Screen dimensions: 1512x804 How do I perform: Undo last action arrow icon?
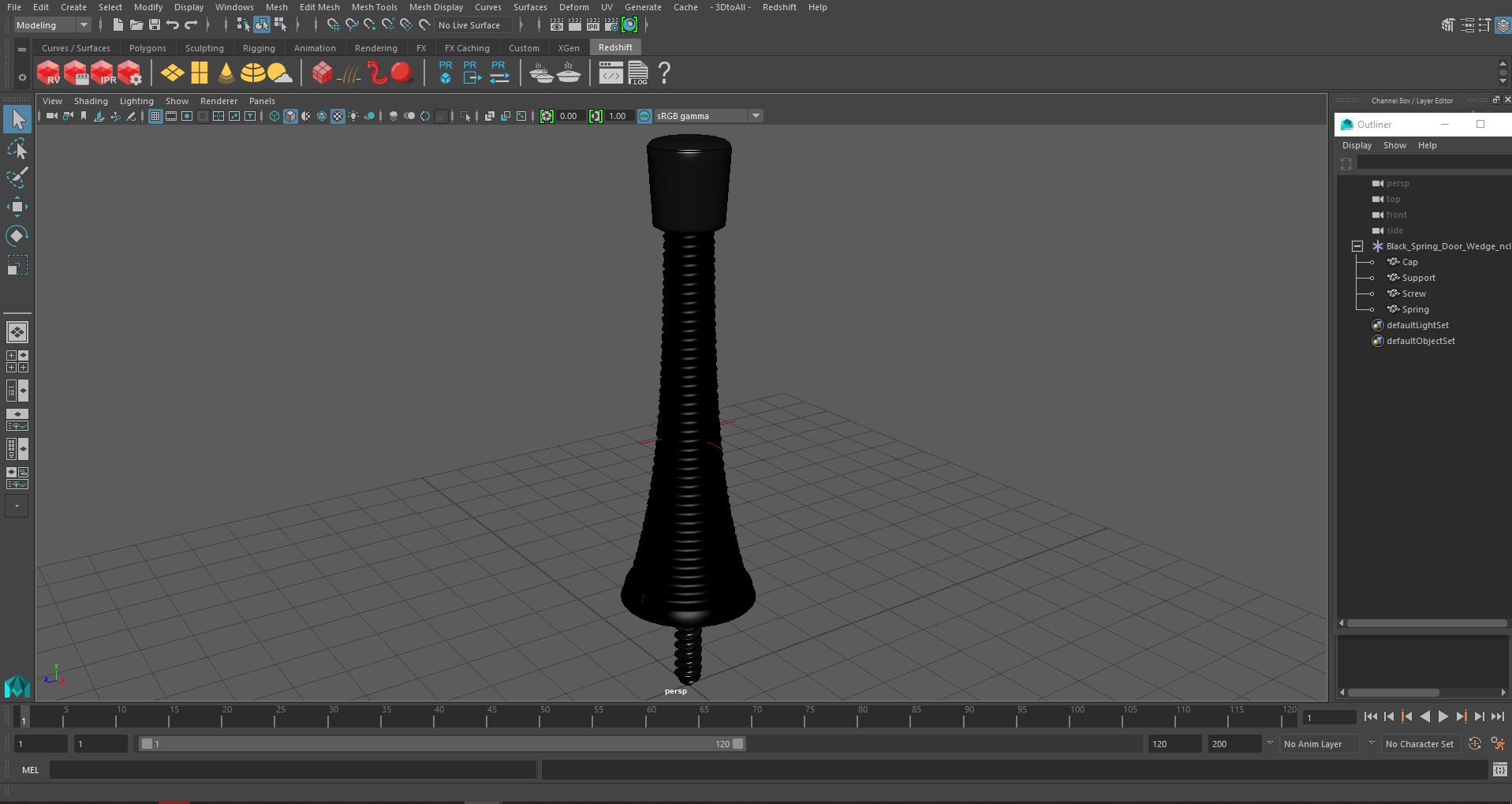coord(173,25)
